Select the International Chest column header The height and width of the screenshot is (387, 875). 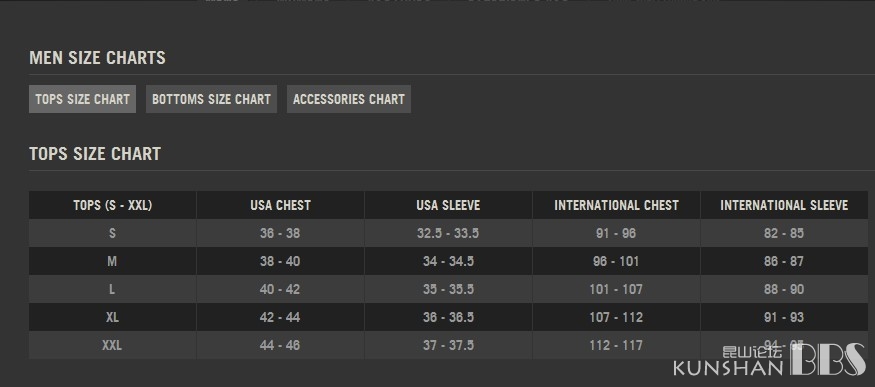616,205
